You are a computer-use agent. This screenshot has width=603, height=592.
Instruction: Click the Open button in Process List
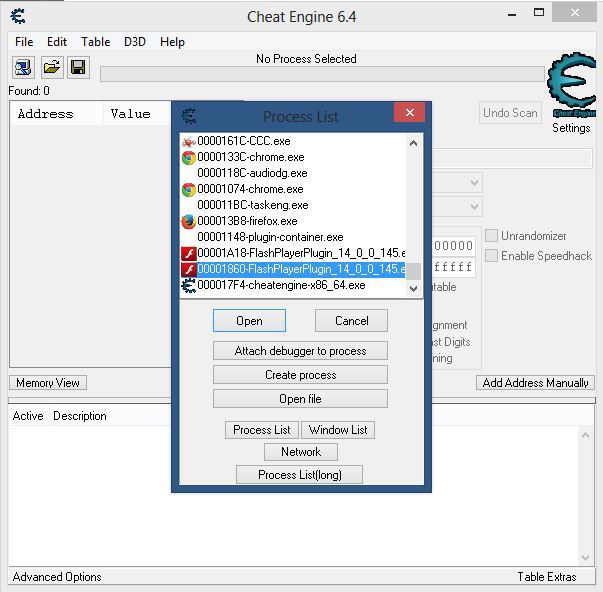point(249,320)
